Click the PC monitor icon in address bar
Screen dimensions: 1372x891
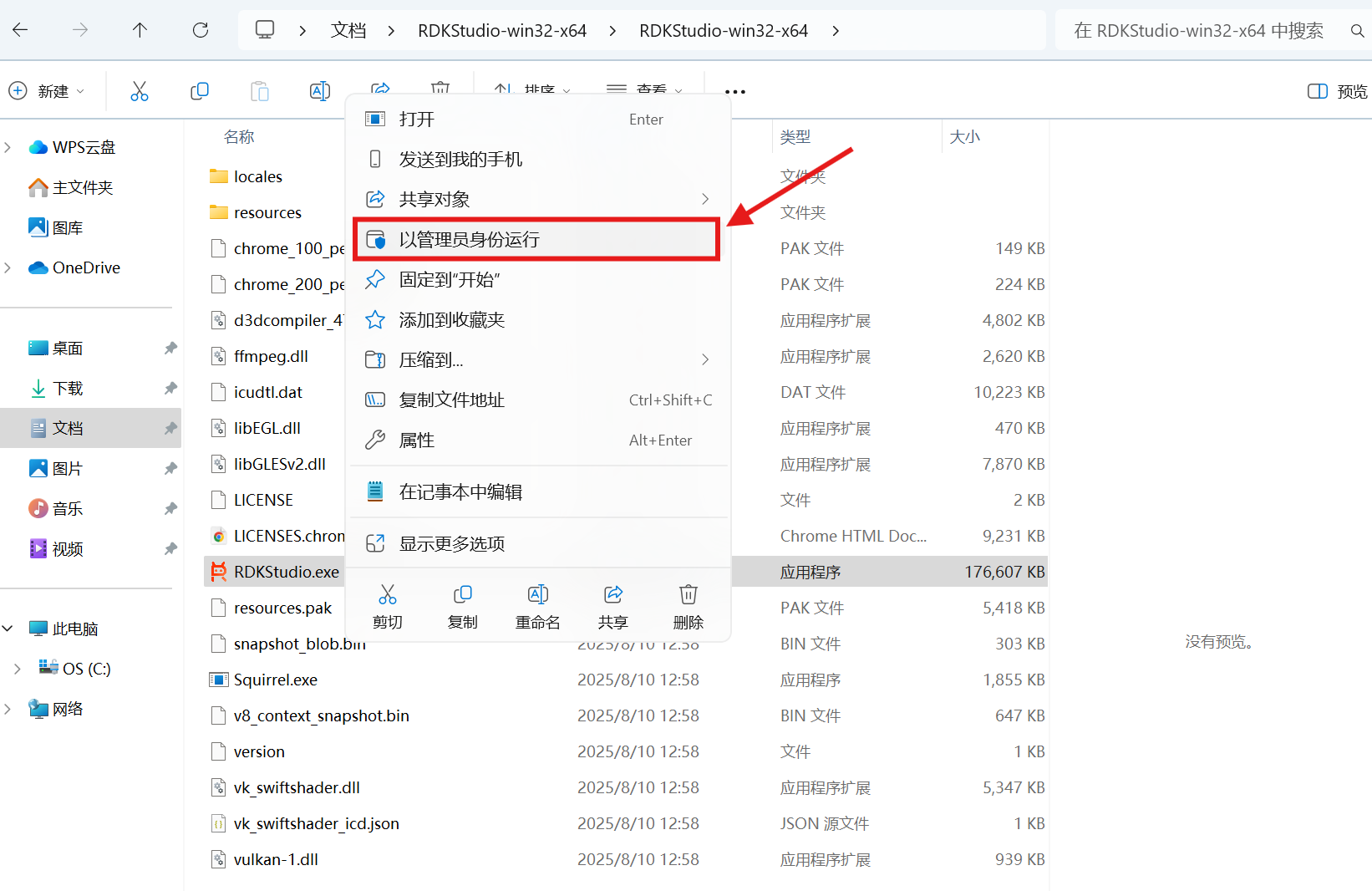(265, 30)
